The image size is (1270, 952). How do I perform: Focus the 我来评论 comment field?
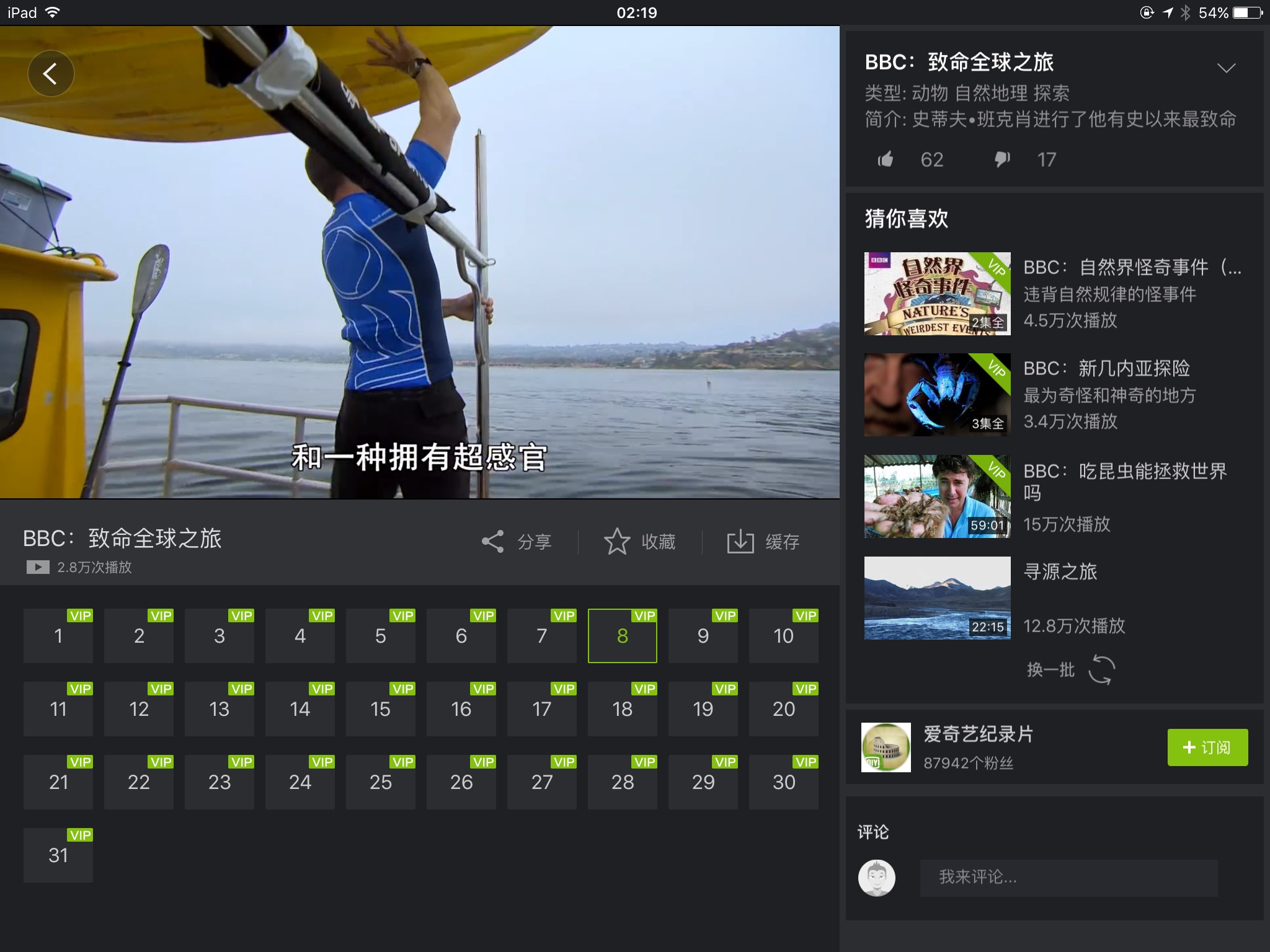coord(1068,878)
